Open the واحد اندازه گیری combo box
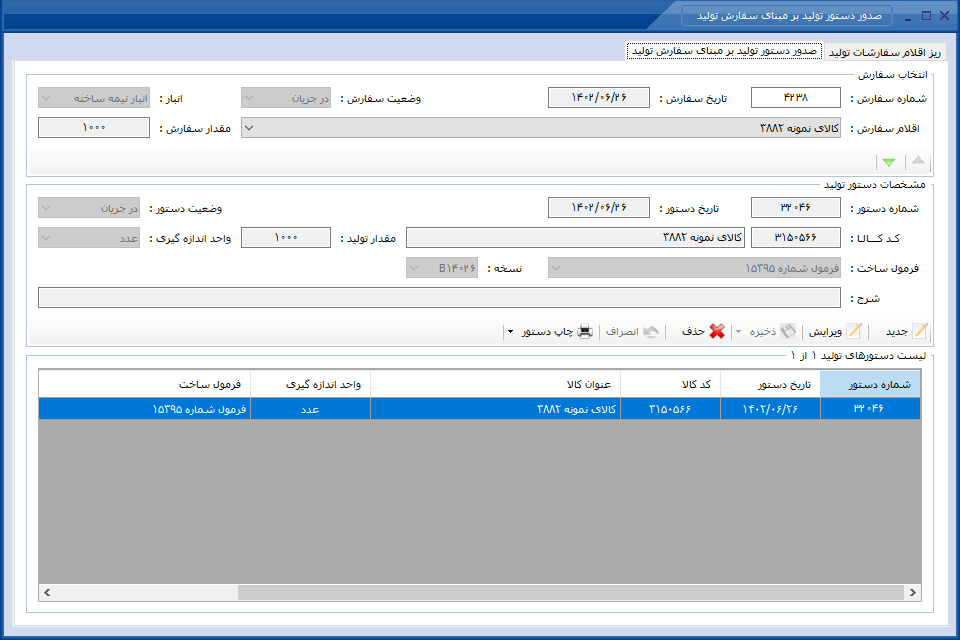960x640 pixels. pos(89,238)
